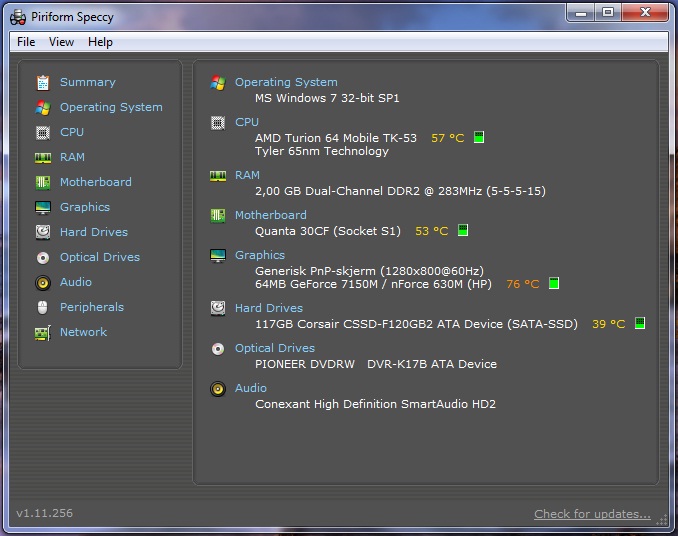Click the Speccy app icon in title bar
678x536 pixels.
coord(18,17)
